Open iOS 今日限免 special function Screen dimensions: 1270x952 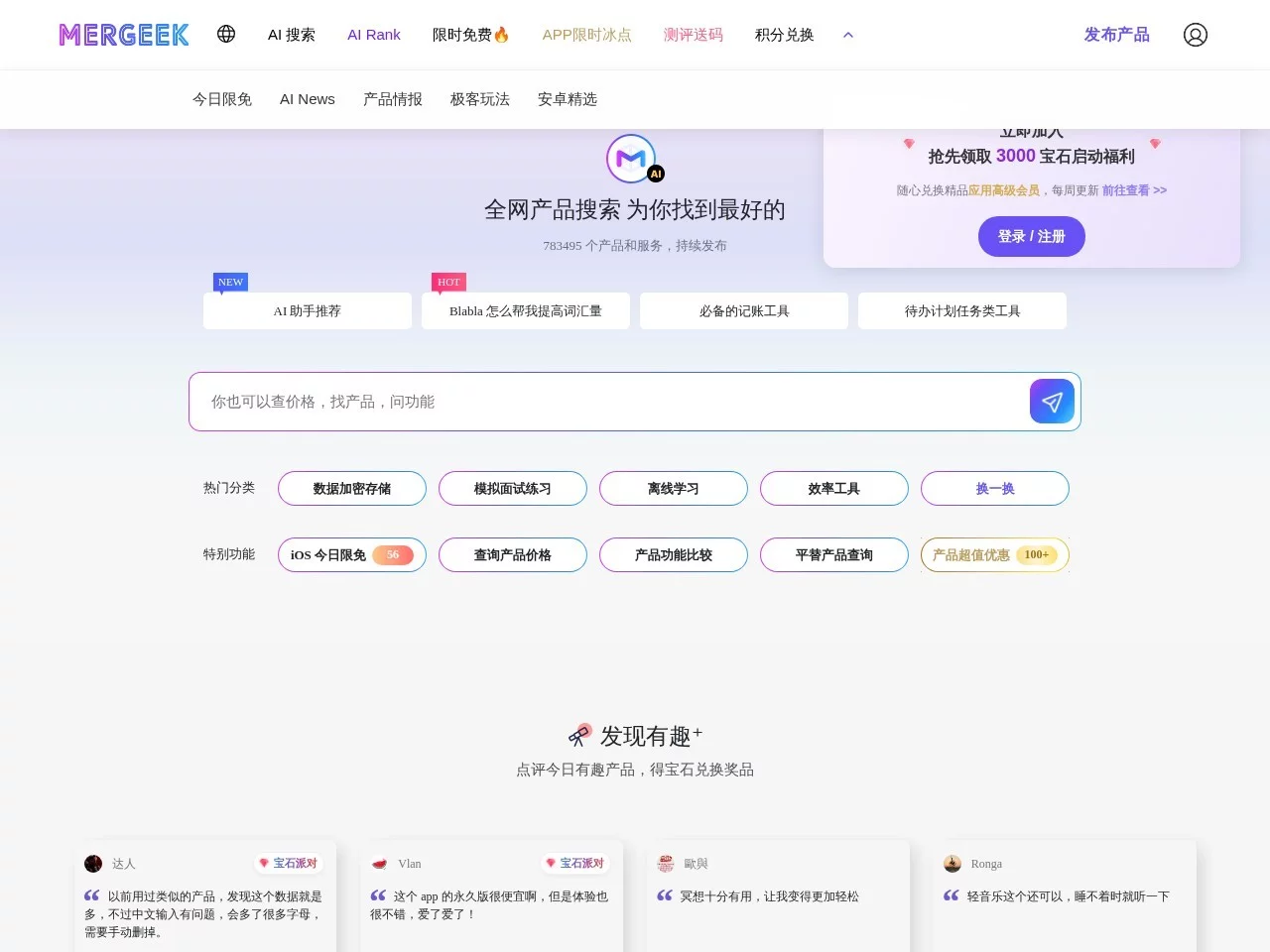click(352, 555)
